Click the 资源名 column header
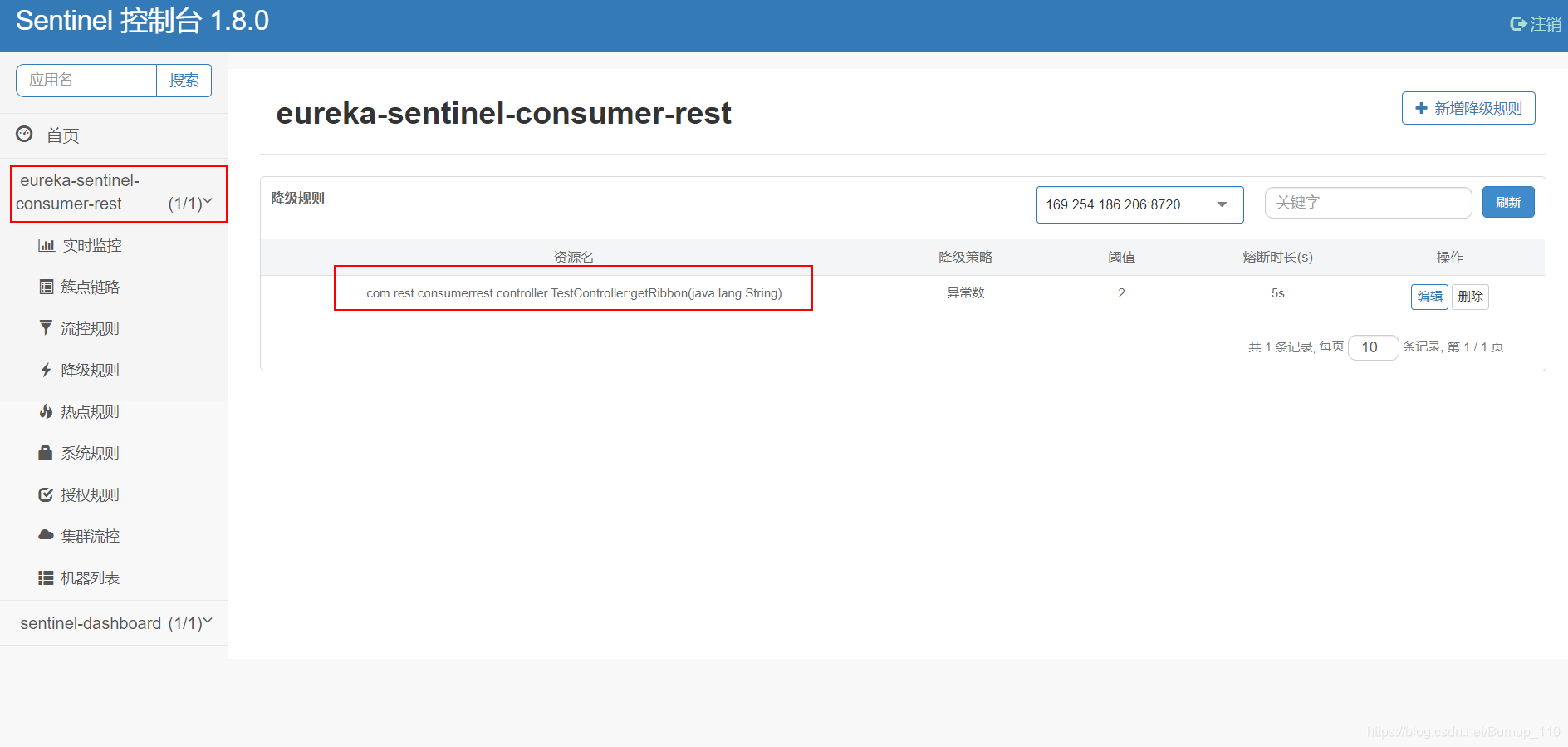1568x747 pixels. pyautogui.click(x=574, y=257)
